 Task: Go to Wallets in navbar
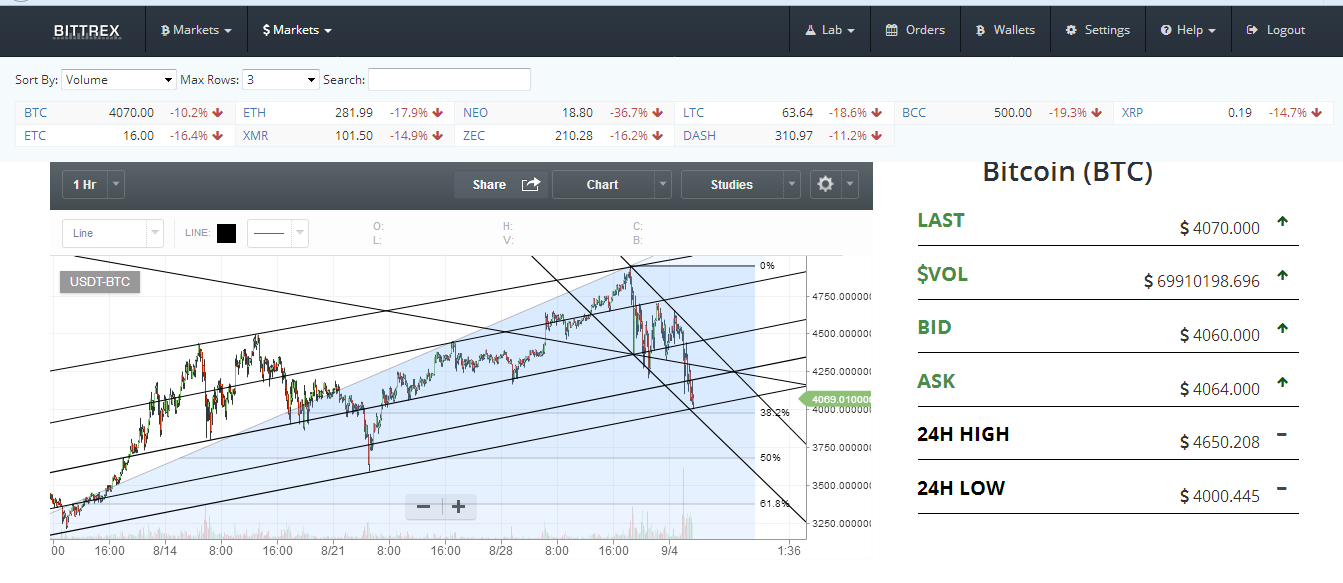[1005, 30]
